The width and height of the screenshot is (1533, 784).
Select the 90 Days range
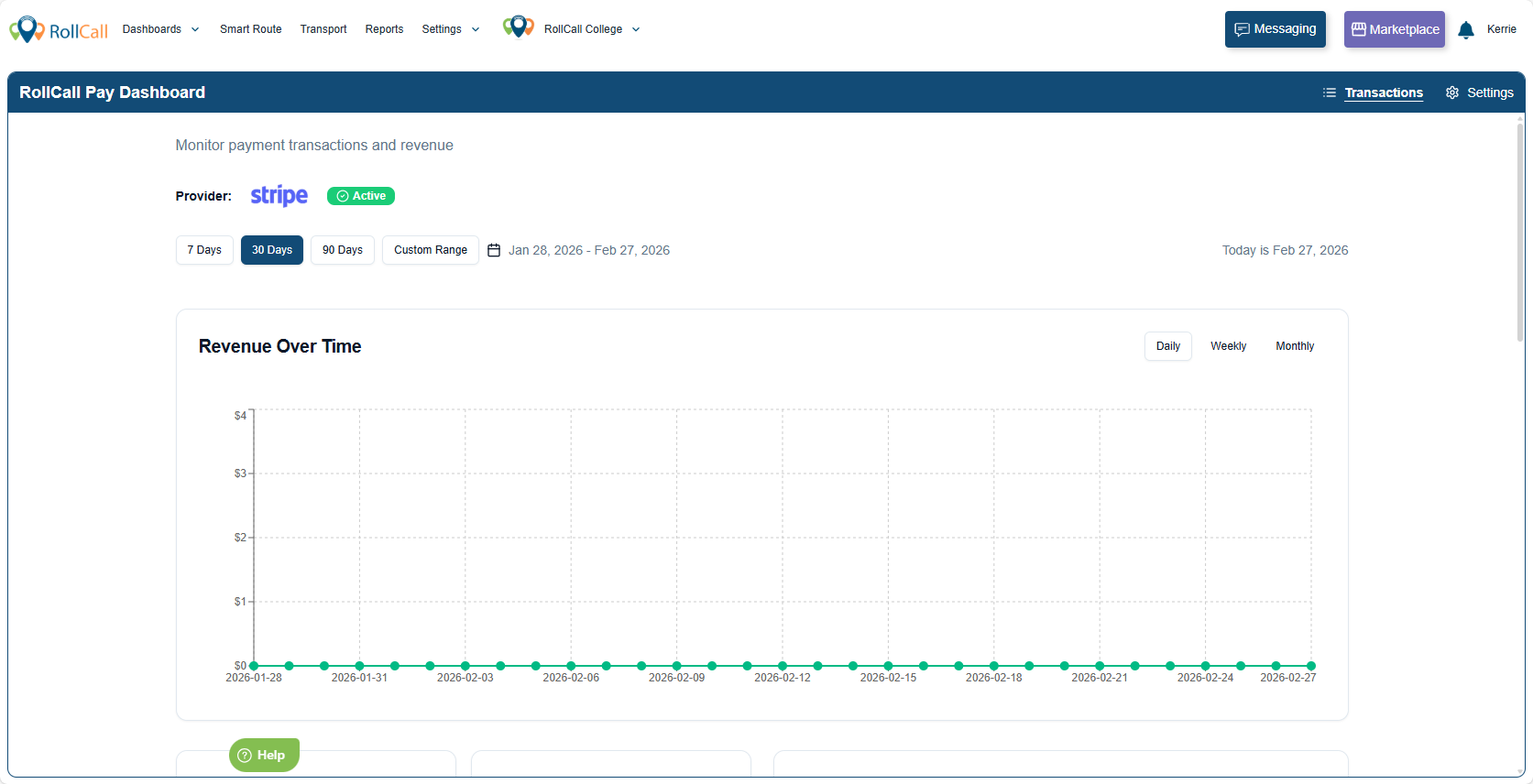342,250
